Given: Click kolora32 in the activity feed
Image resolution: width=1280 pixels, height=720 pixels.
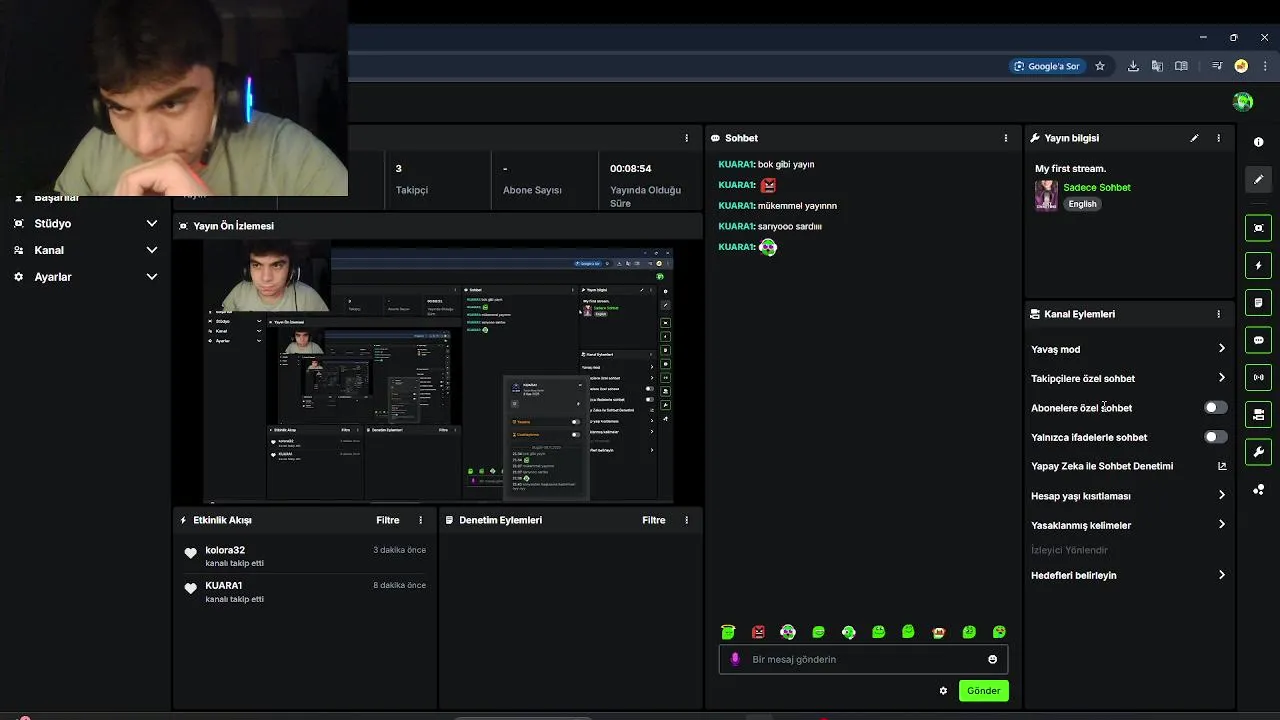Looking at the screenshot, I should click(x=225, y=550).
